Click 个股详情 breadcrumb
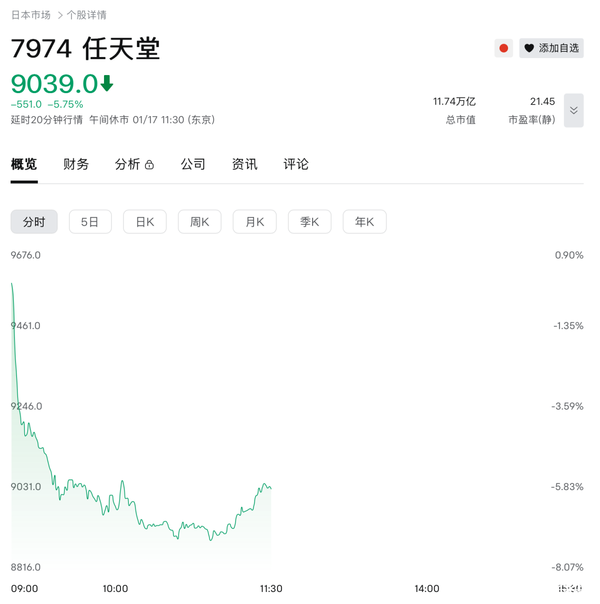The height and width of the screenshot is (604, 600). click(x=87, y=15)
